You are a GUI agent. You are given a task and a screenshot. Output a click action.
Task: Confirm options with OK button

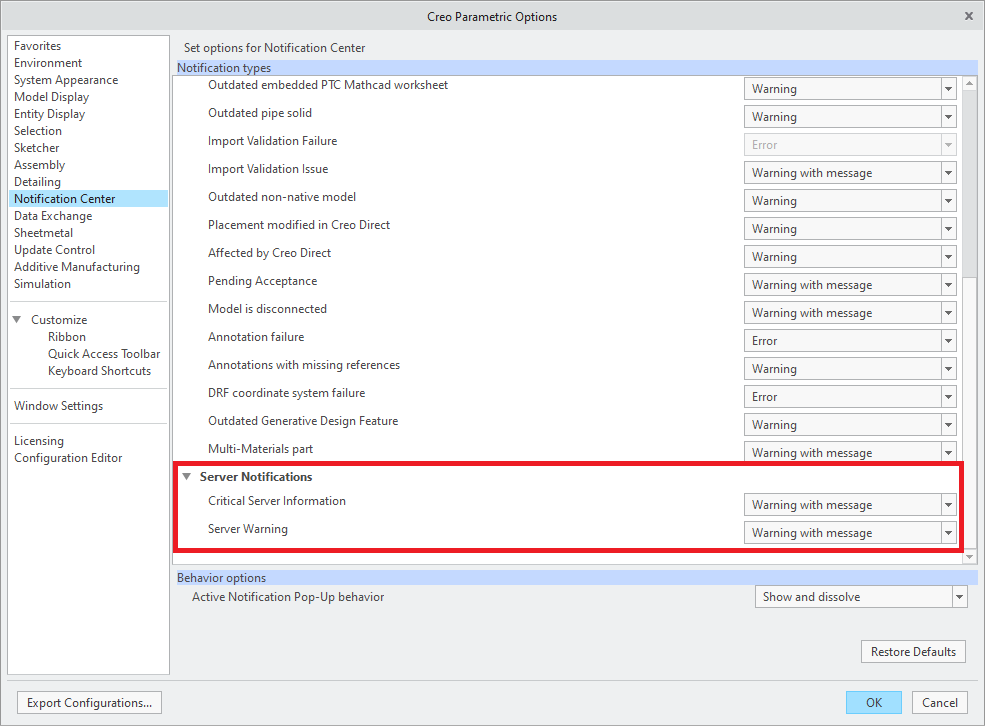[874, 703]
